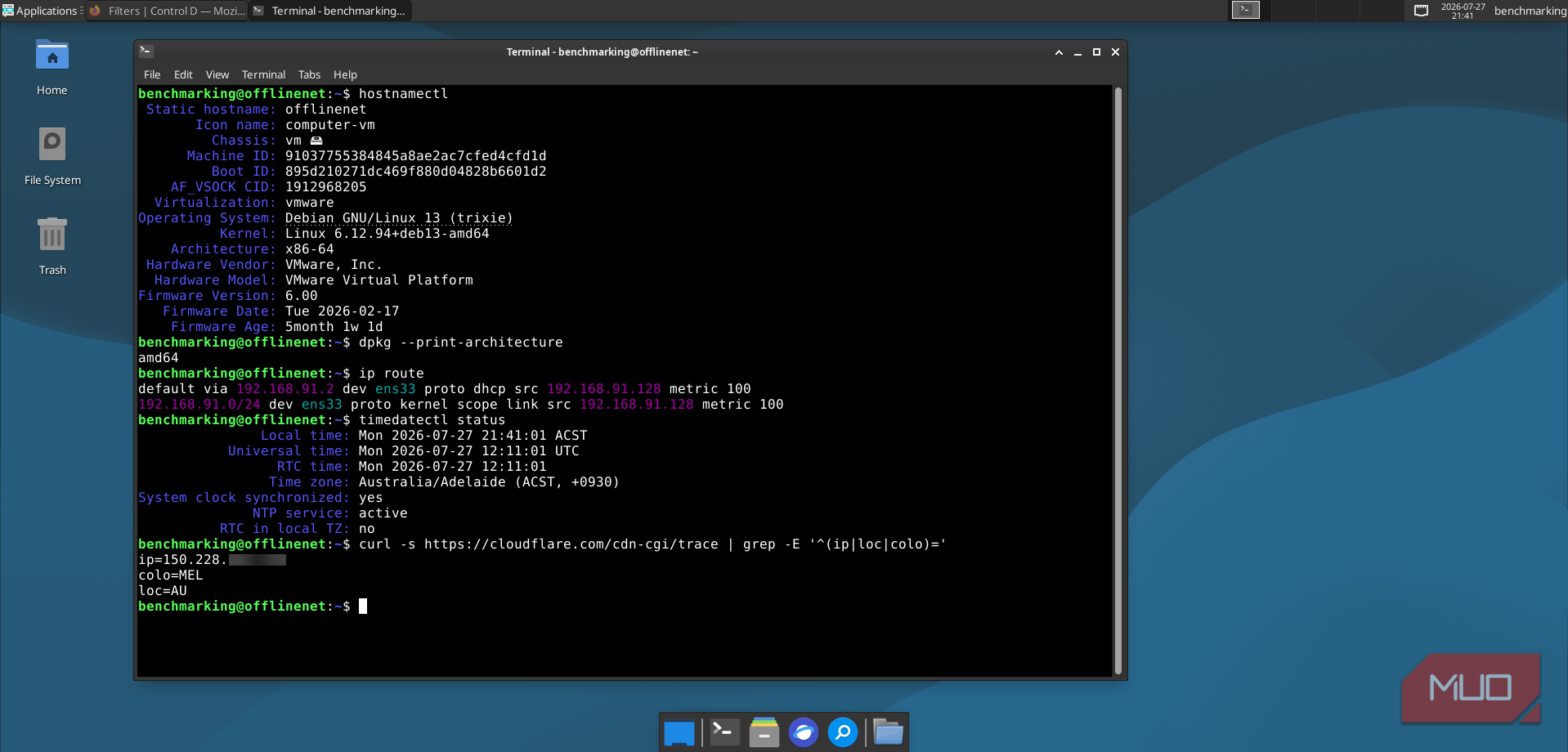1568x752 pixels.
Task: Open the Help menu in the terminal
Action: (x=345, y=74)
